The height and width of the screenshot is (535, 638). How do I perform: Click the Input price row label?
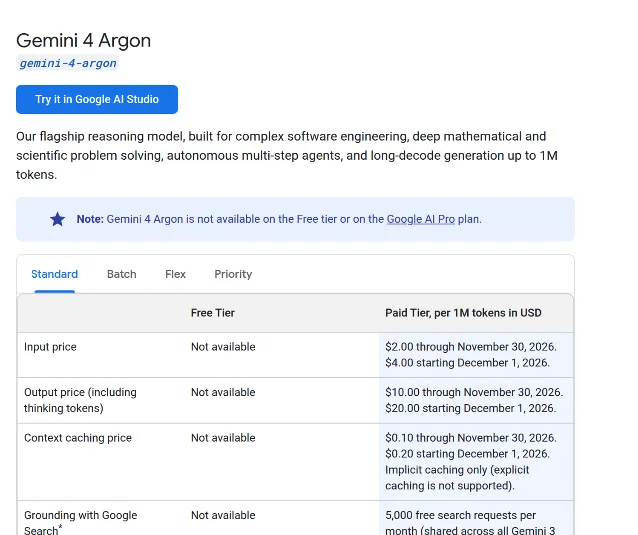[50, 347]
